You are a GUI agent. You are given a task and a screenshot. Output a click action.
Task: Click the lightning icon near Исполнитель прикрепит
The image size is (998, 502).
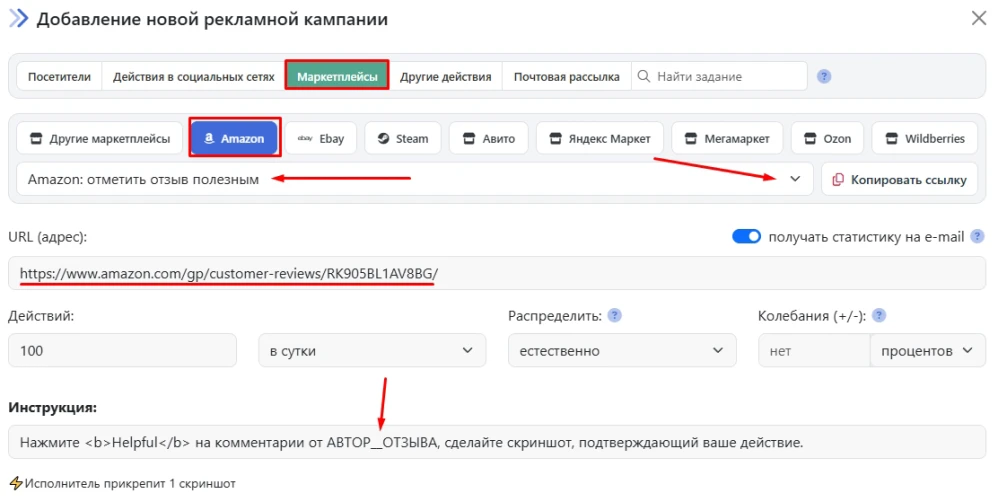click(16, 484)
